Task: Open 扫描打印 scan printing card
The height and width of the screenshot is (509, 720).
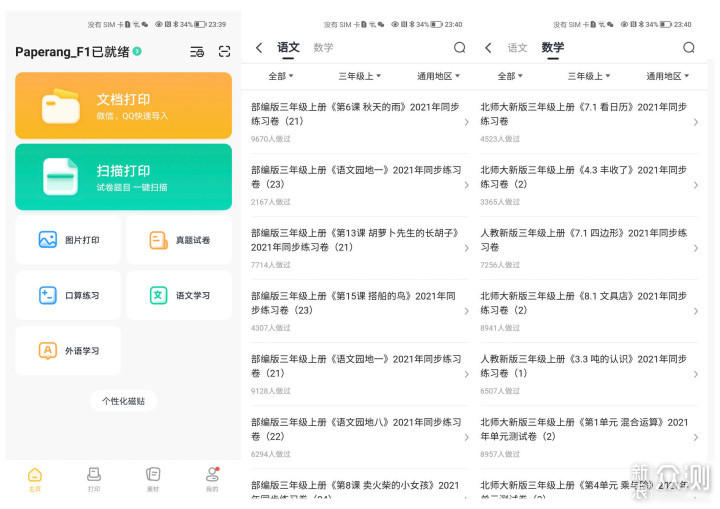Action: [x=124, y=177]
